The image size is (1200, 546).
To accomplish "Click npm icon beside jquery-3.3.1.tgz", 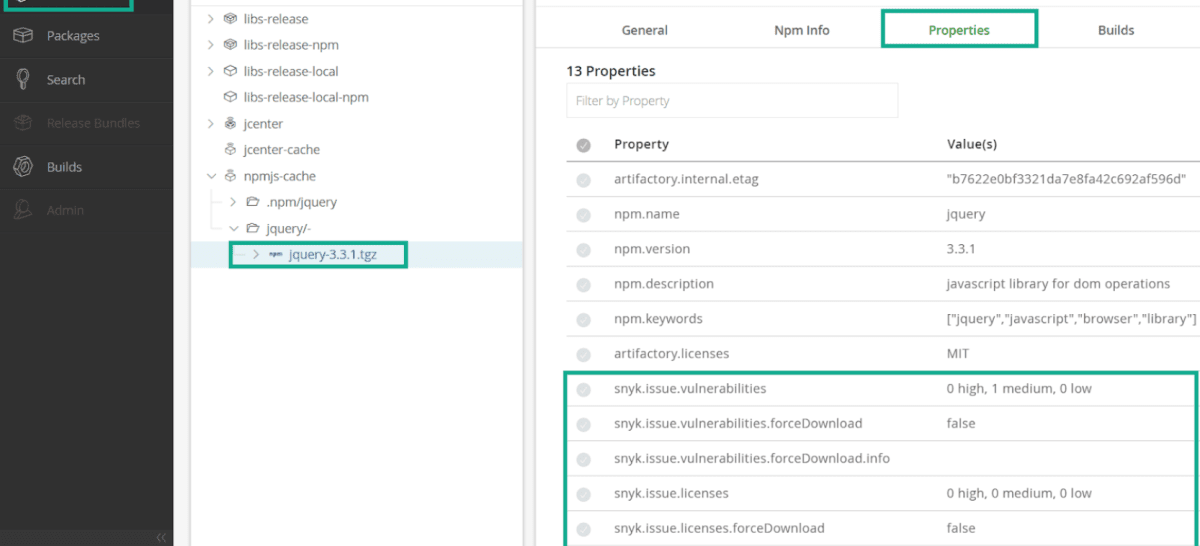I will coord(276,254).
